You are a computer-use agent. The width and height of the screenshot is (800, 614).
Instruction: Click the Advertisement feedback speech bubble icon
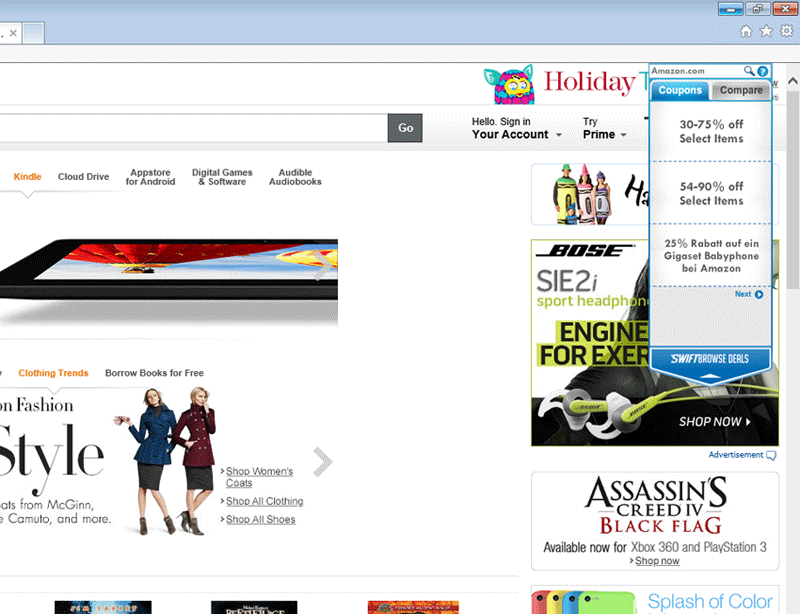[771, 456]
